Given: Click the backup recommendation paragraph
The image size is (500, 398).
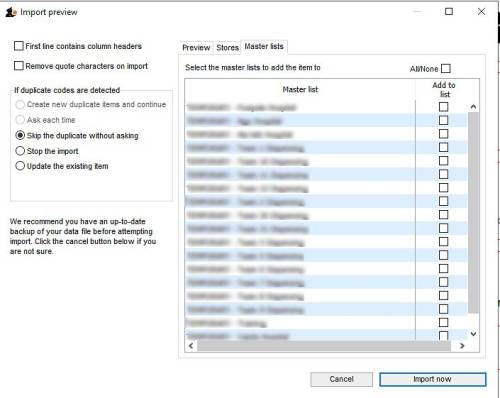Looking at the screenshot, I should click(83, 236).
